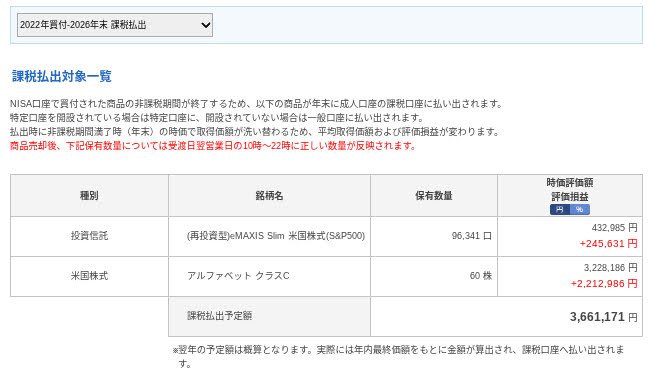Click the 3,661,171 円 total amount
This screenshot has width=660, height=378.
click(604, 317)
